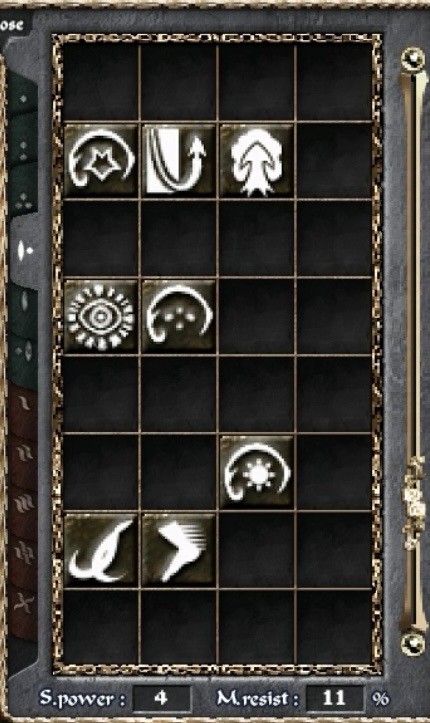Select the tree-shaped spell icon

(256, 160)
